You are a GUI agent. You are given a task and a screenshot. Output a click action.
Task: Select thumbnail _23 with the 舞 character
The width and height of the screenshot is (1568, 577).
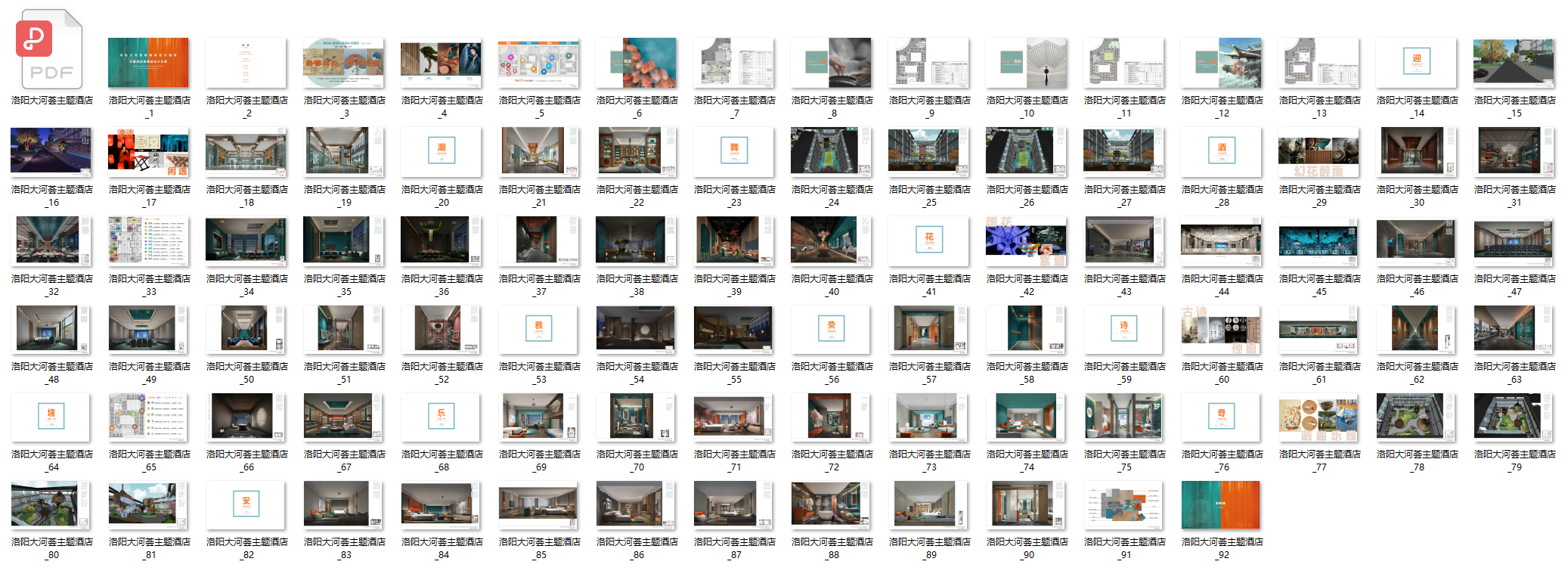(x=734, y=151)
